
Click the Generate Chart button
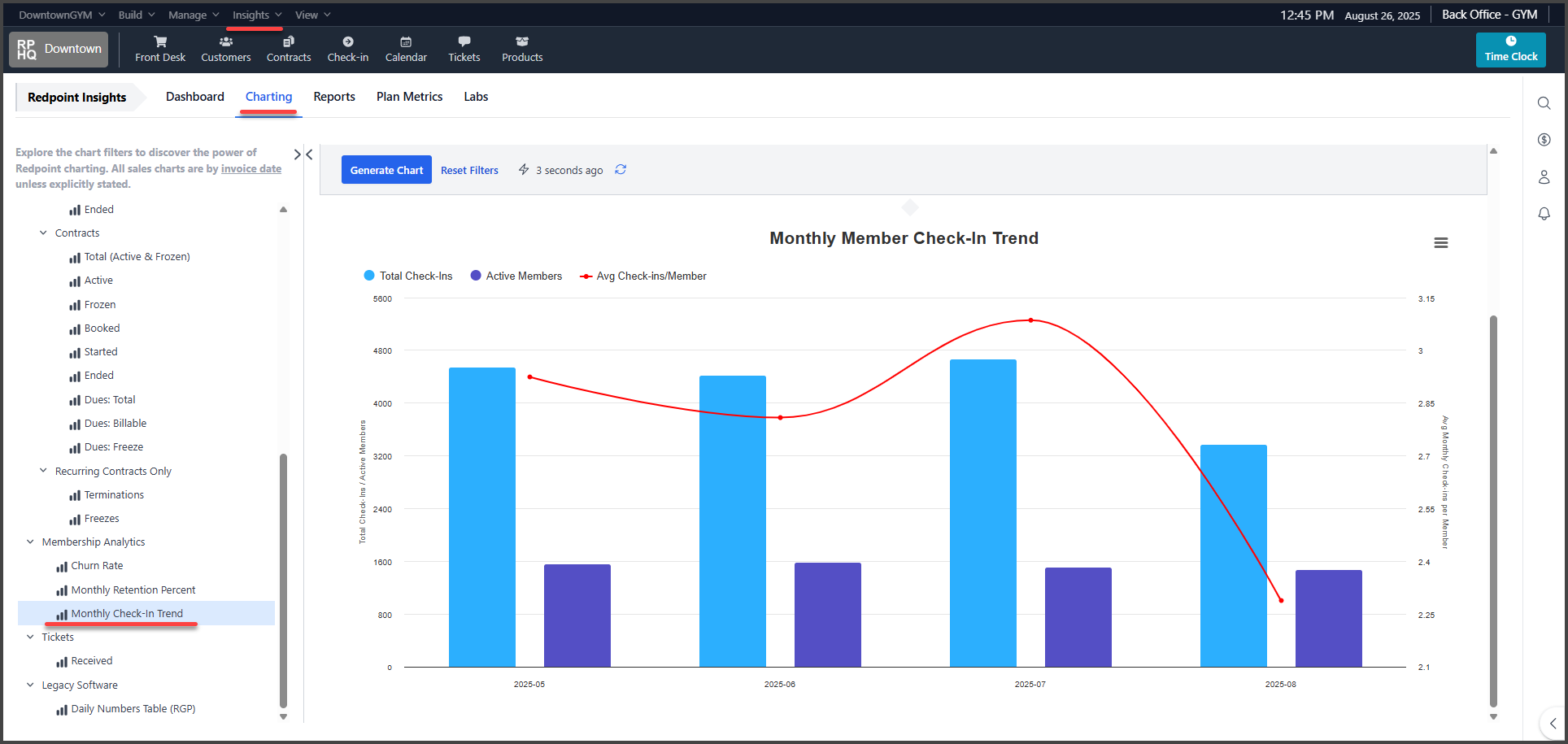[x=386, y=170]
